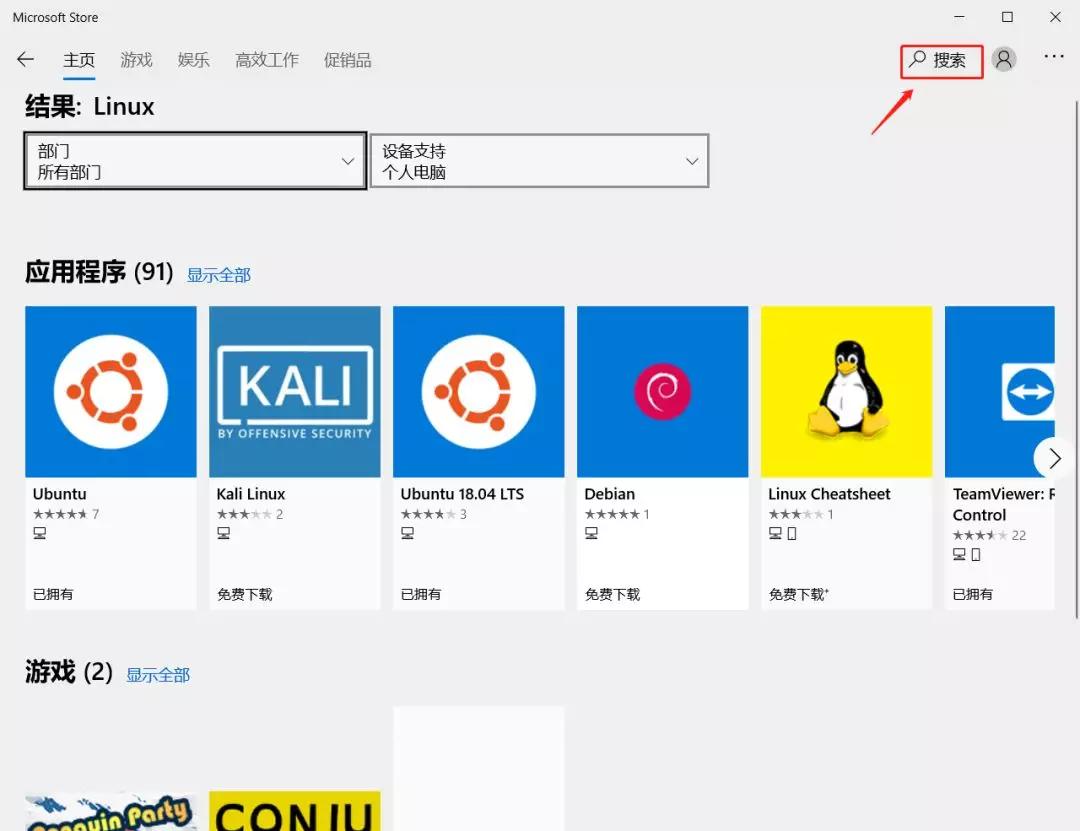The height and width of the screenshot is (831, 1080).
Task: Open the 部门 (department) dropdown
Action: tap(193, 160)
